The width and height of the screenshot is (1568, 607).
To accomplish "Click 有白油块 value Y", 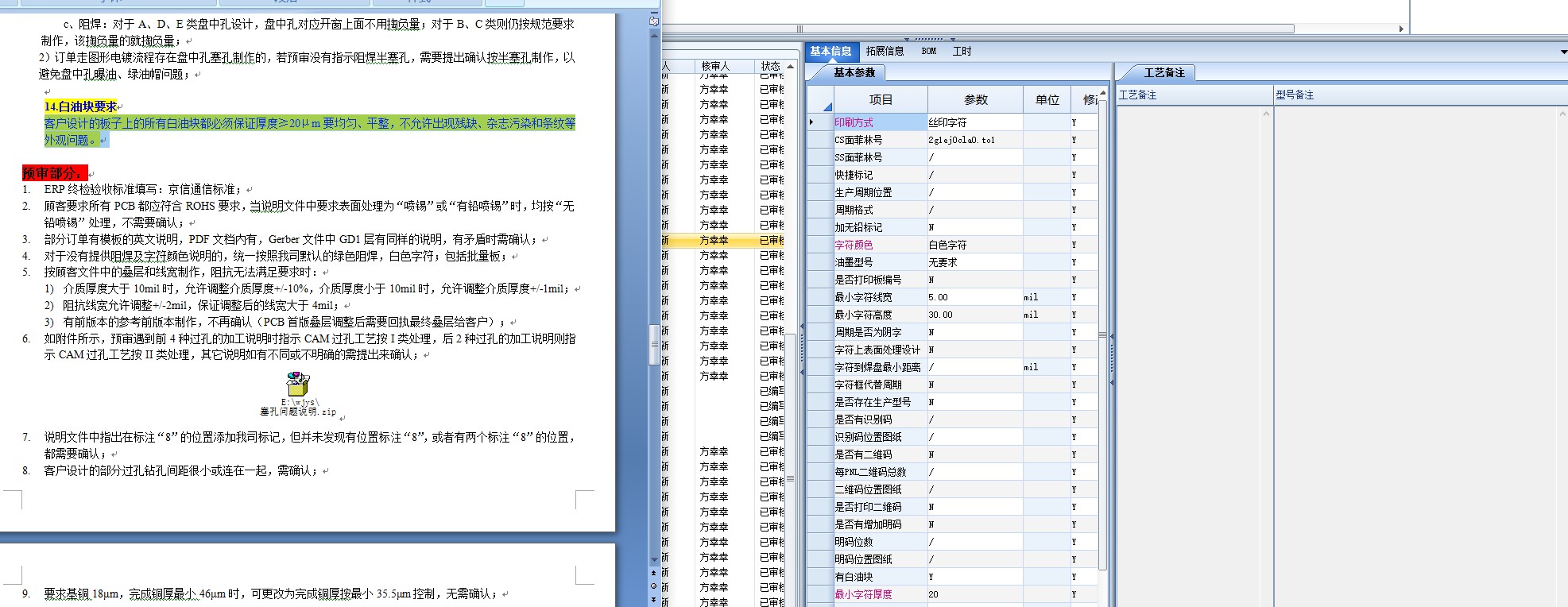I will 975,577.
